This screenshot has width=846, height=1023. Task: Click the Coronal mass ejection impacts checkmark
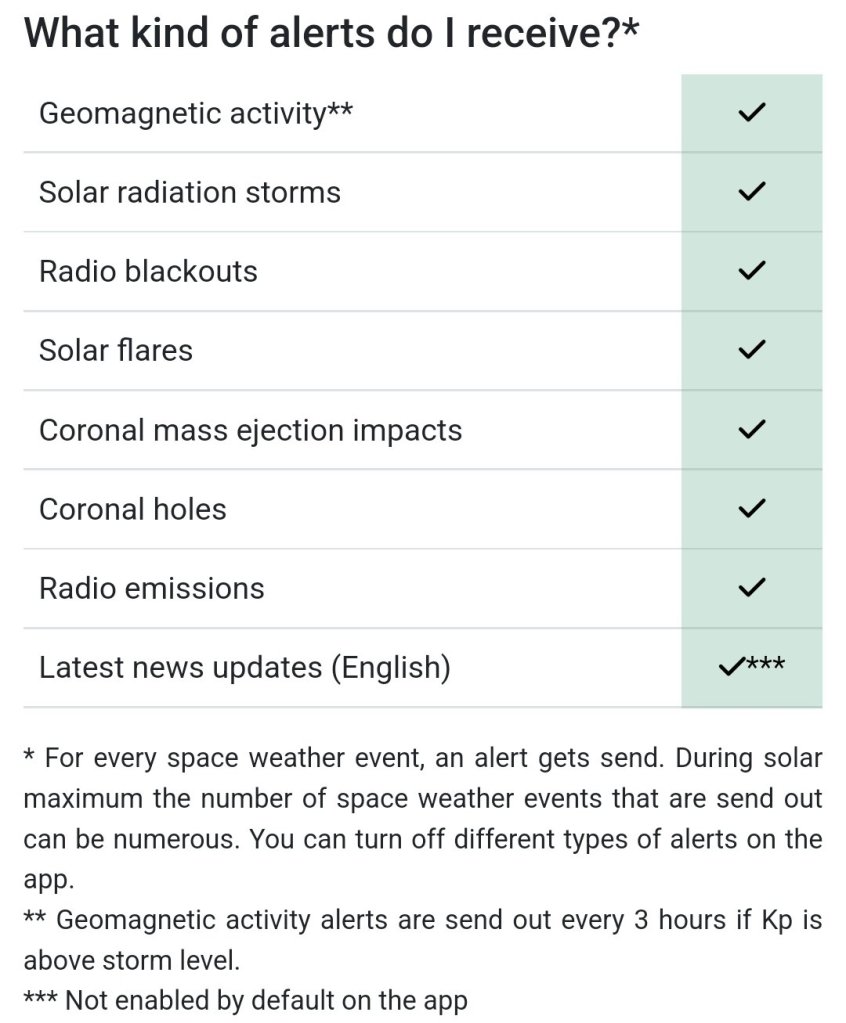[x=751, y=430]
